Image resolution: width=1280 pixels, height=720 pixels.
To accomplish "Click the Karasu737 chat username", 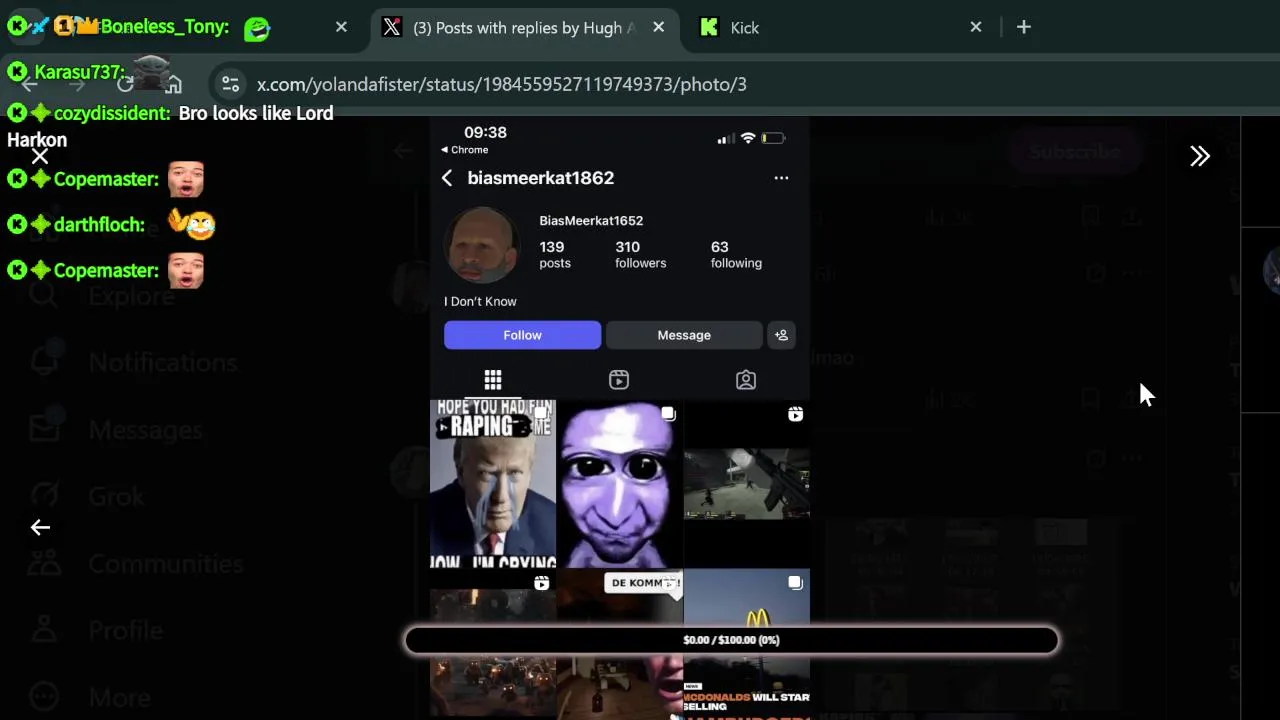I will pos(79,72).
